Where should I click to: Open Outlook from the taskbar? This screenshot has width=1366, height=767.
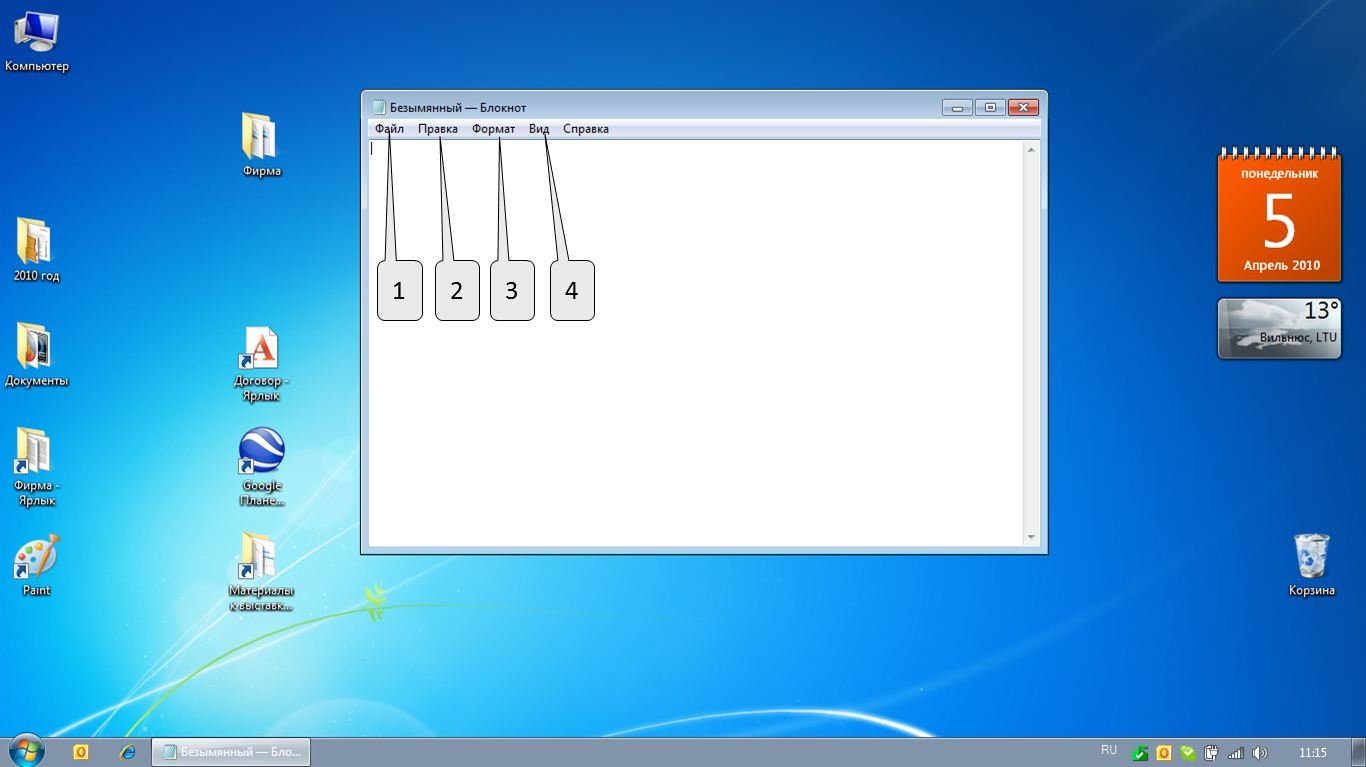[81, 751]
